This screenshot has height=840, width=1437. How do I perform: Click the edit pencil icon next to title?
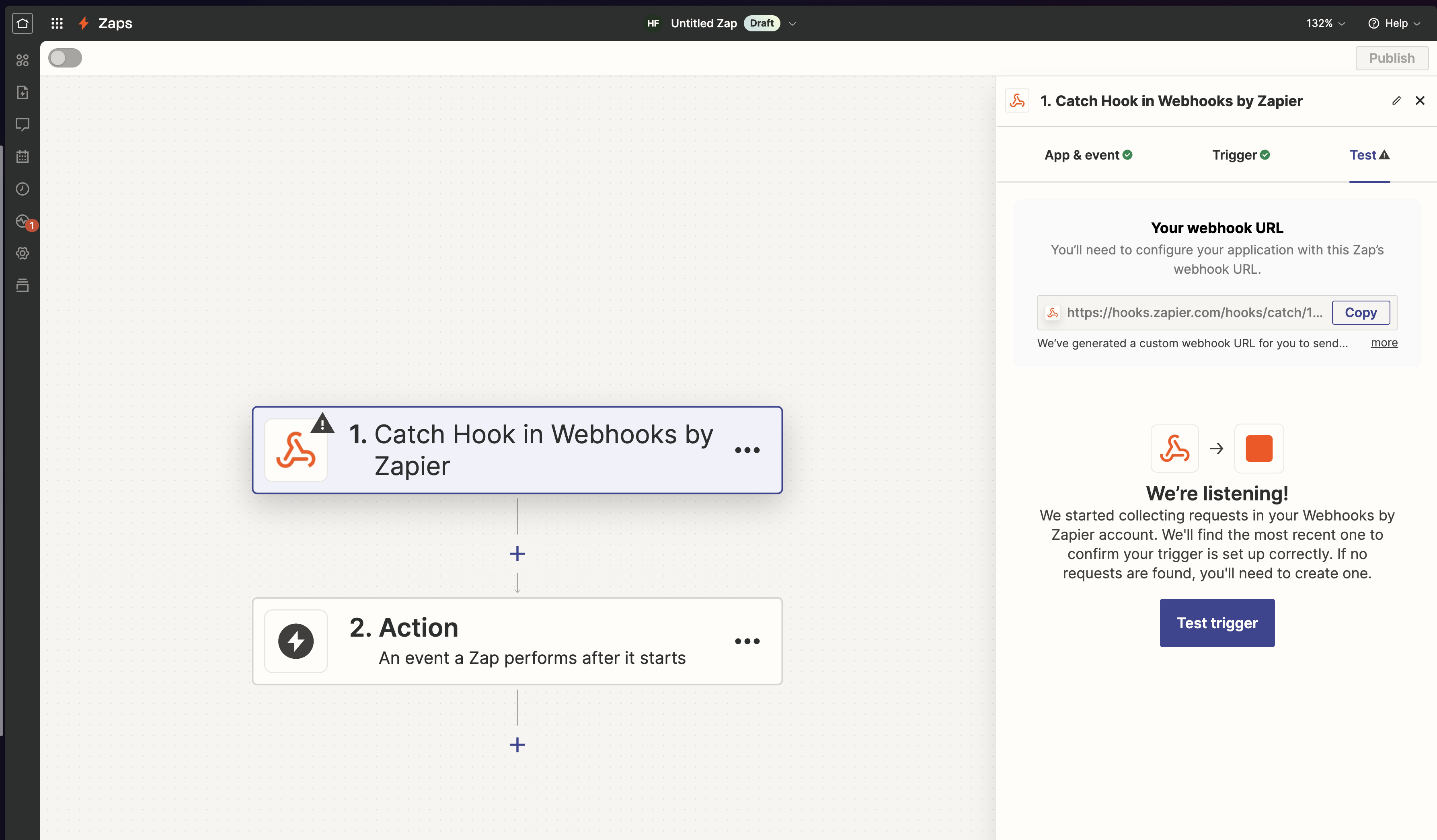click(x=1396, y=101)
